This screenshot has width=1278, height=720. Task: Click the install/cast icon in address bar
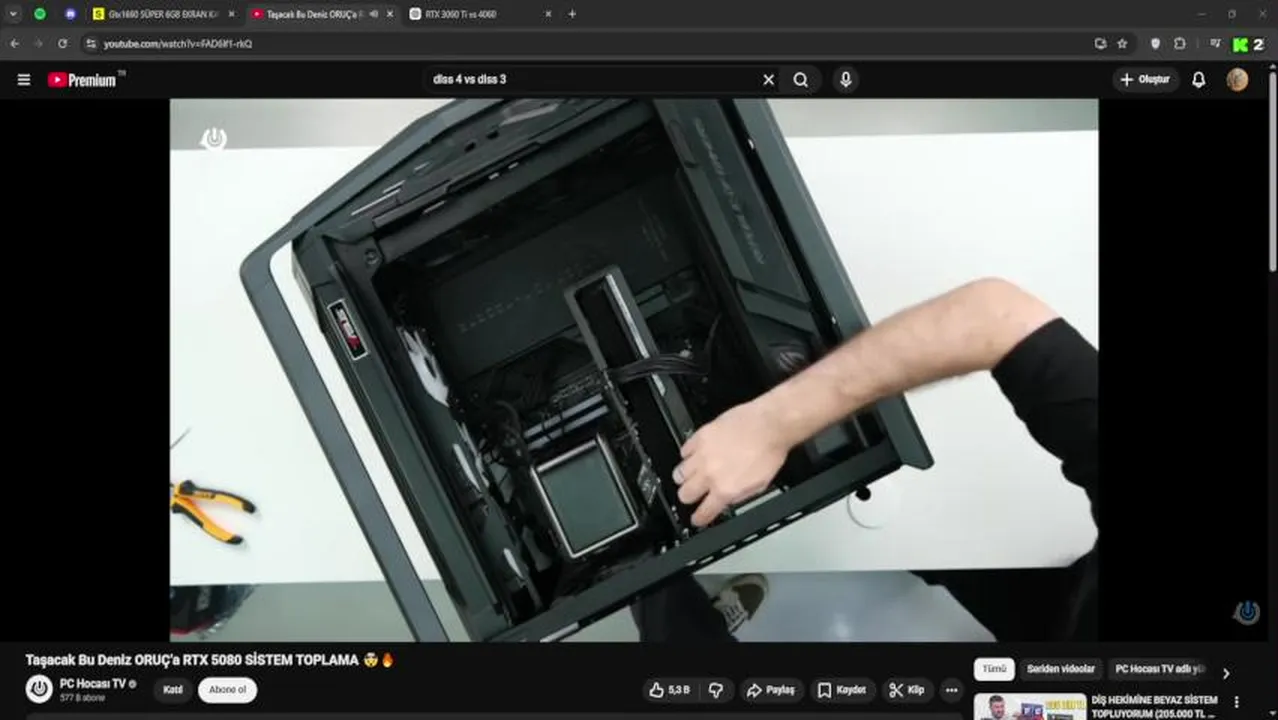1100,44
